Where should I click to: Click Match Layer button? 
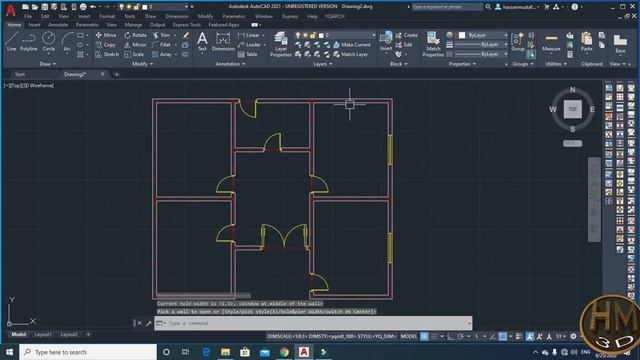(351, 54)
